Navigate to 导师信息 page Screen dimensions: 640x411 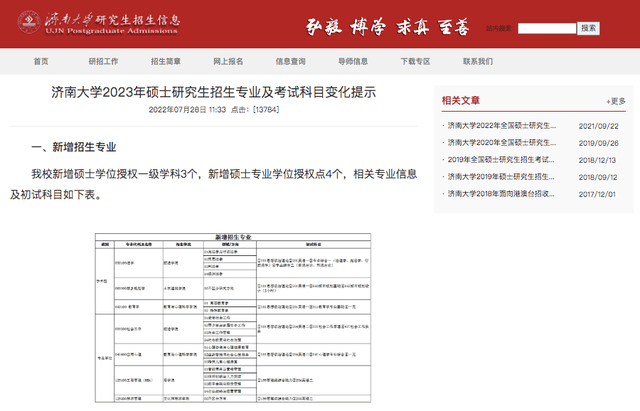(x=352, y=62)
